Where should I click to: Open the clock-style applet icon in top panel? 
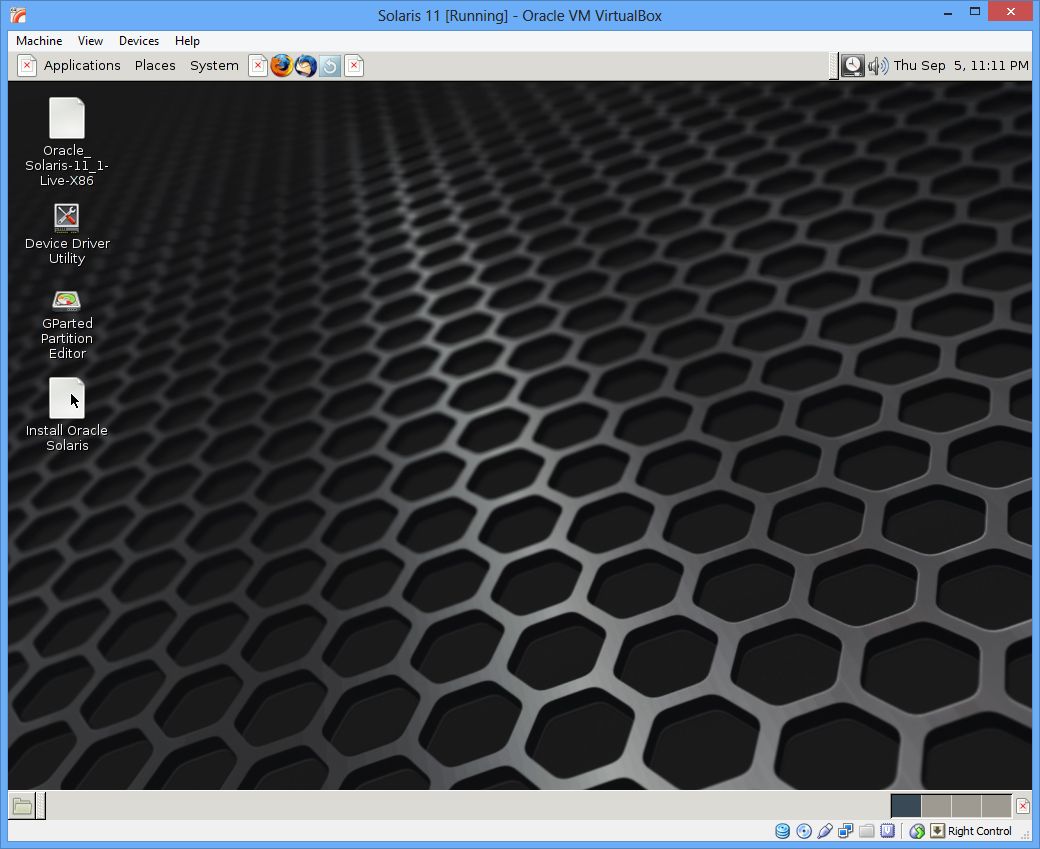pyautogui.click(x=852, y=66)
